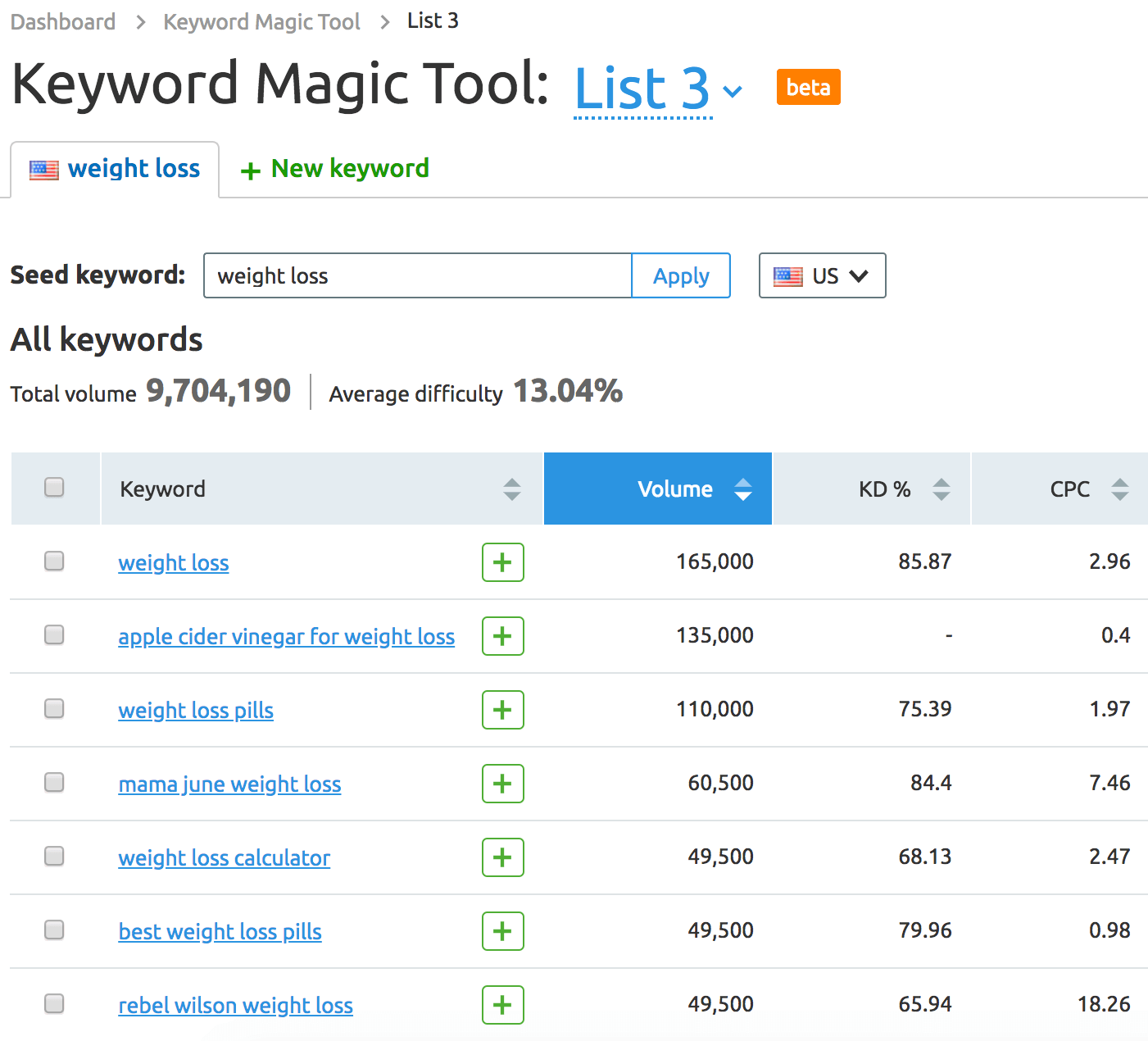Check the 'weight loss pills' row checkbox
This screenshot has width=1148, height=1041.
click(x=54, y=708)
